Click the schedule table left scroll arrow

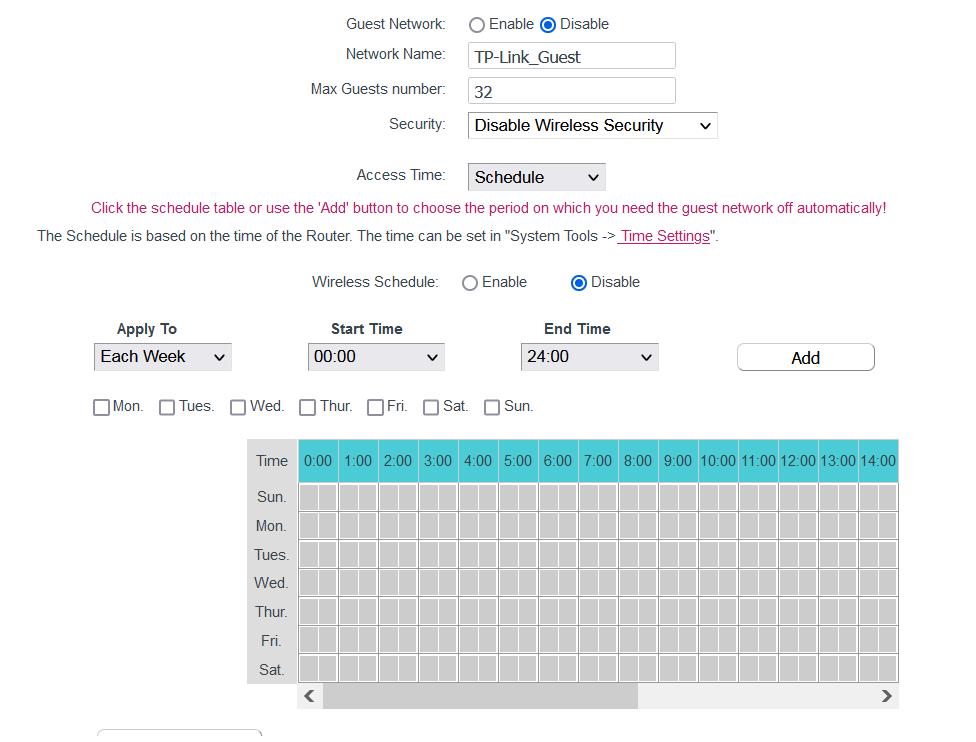(309, 696)
